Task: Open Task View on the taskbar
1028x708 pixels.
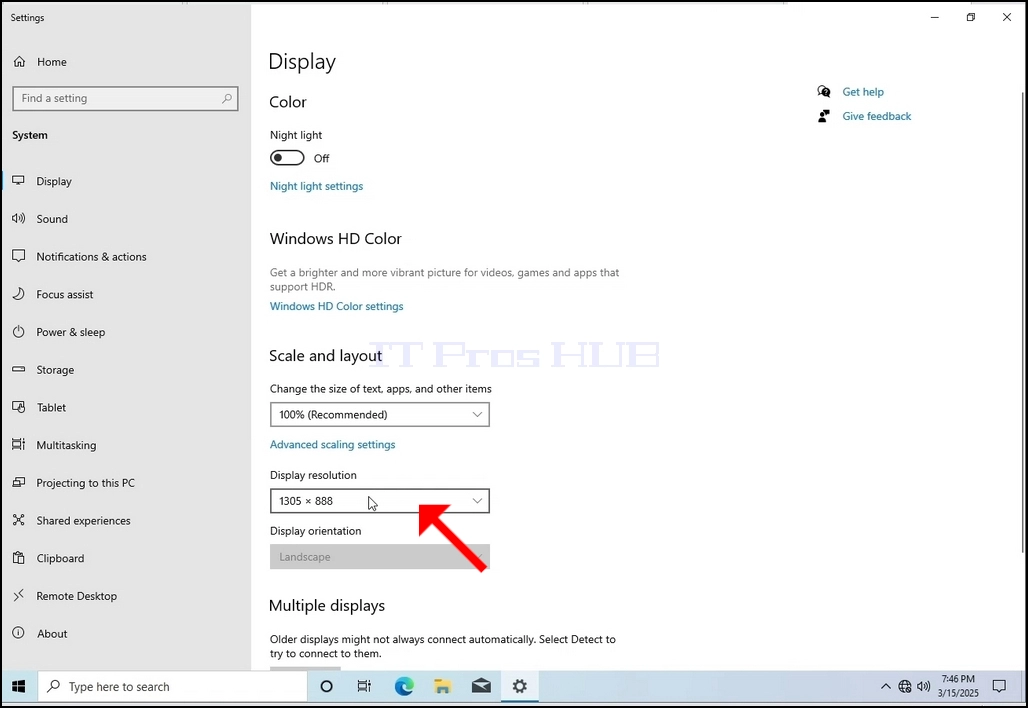Action: (x=364, y=686)
